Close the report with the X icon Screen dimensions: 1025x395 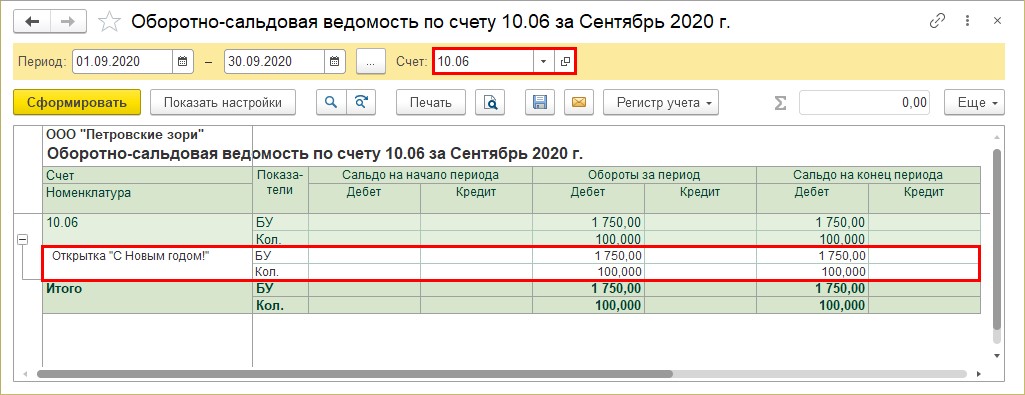point(998,21)
